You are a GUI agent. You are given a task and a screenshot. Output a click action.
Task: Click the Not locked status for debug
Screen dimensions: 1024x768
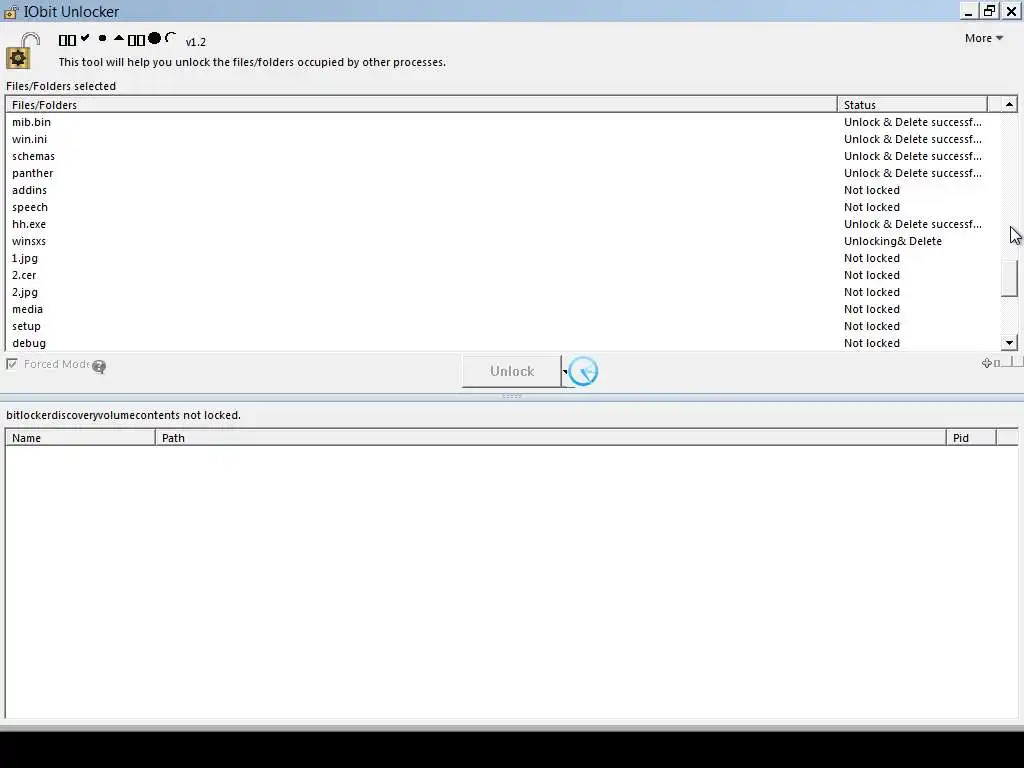872,343
